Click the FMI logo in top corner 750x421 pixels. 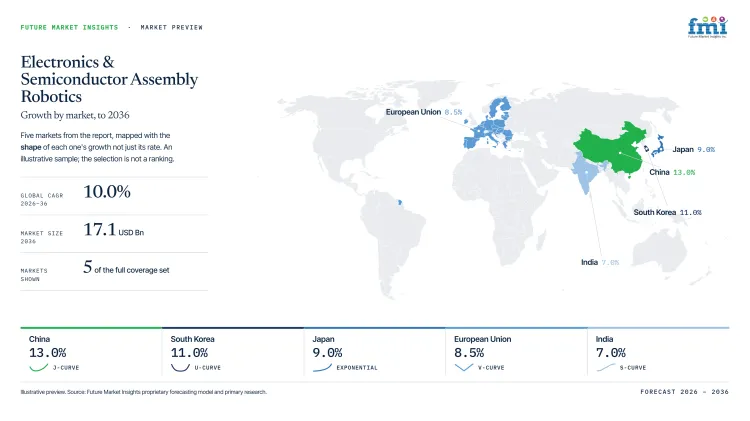[x=708, y=27]
